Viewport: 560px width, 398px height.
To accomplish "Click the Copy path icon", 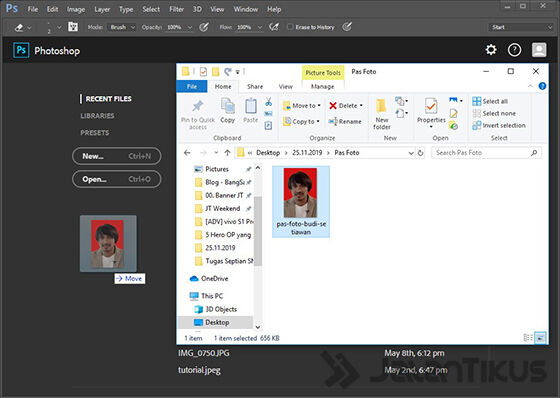I will click(x=268, y=114).
